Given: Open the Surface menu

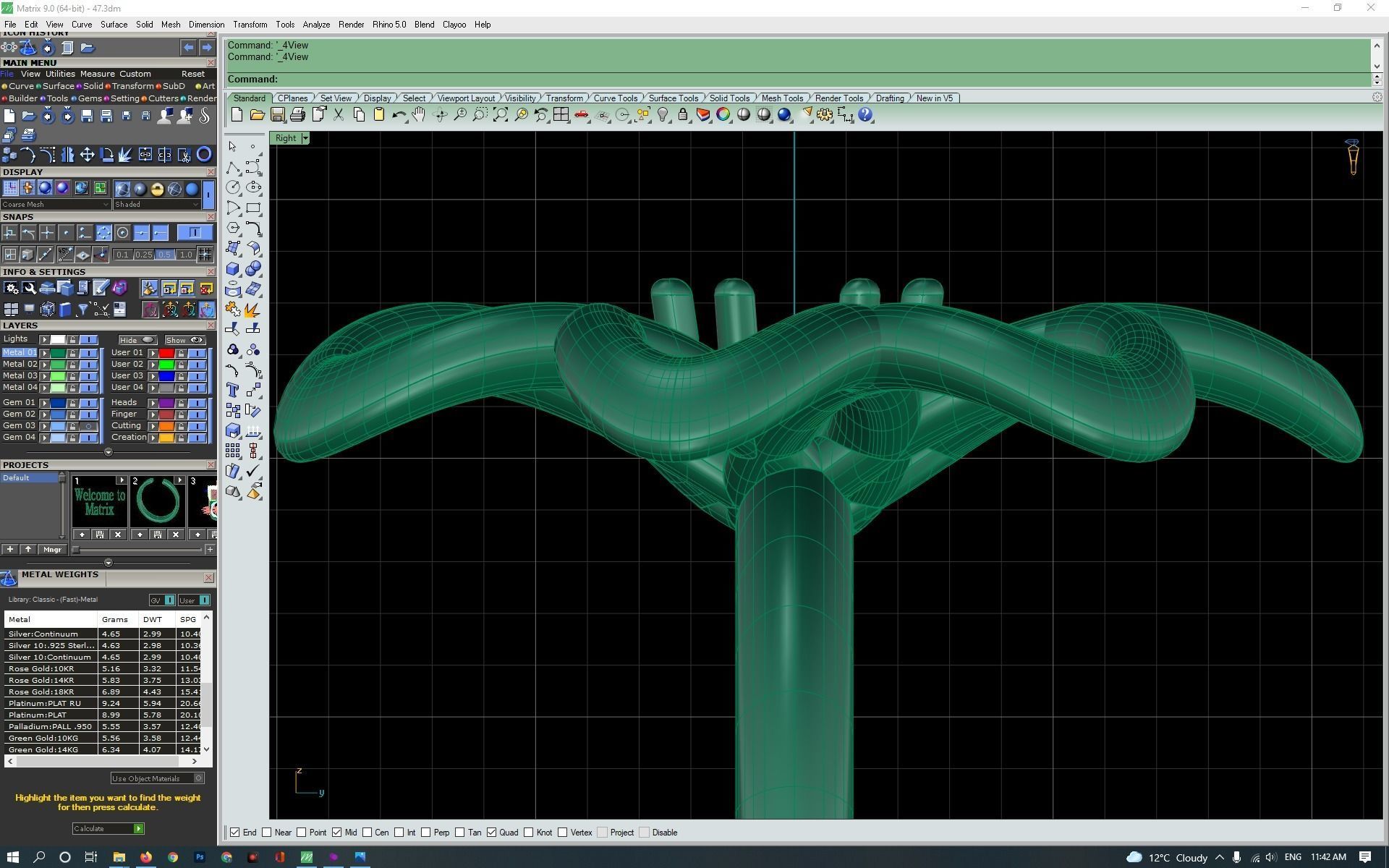Looking at the screenshot, I should point(114,25).
